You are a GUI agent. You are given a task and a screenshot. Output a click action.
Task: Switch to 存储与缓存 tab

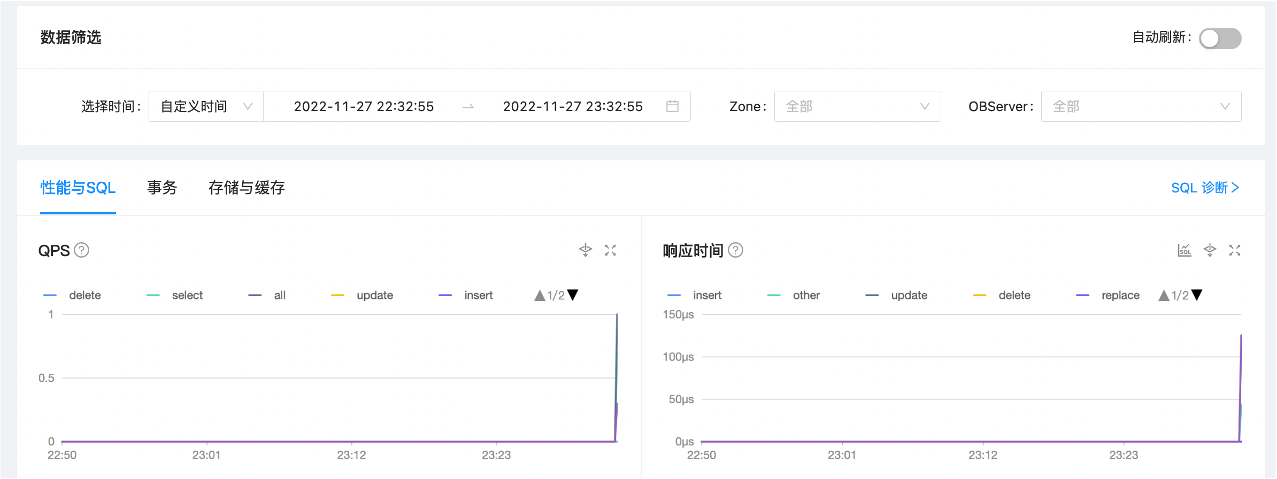click(247, 187)
